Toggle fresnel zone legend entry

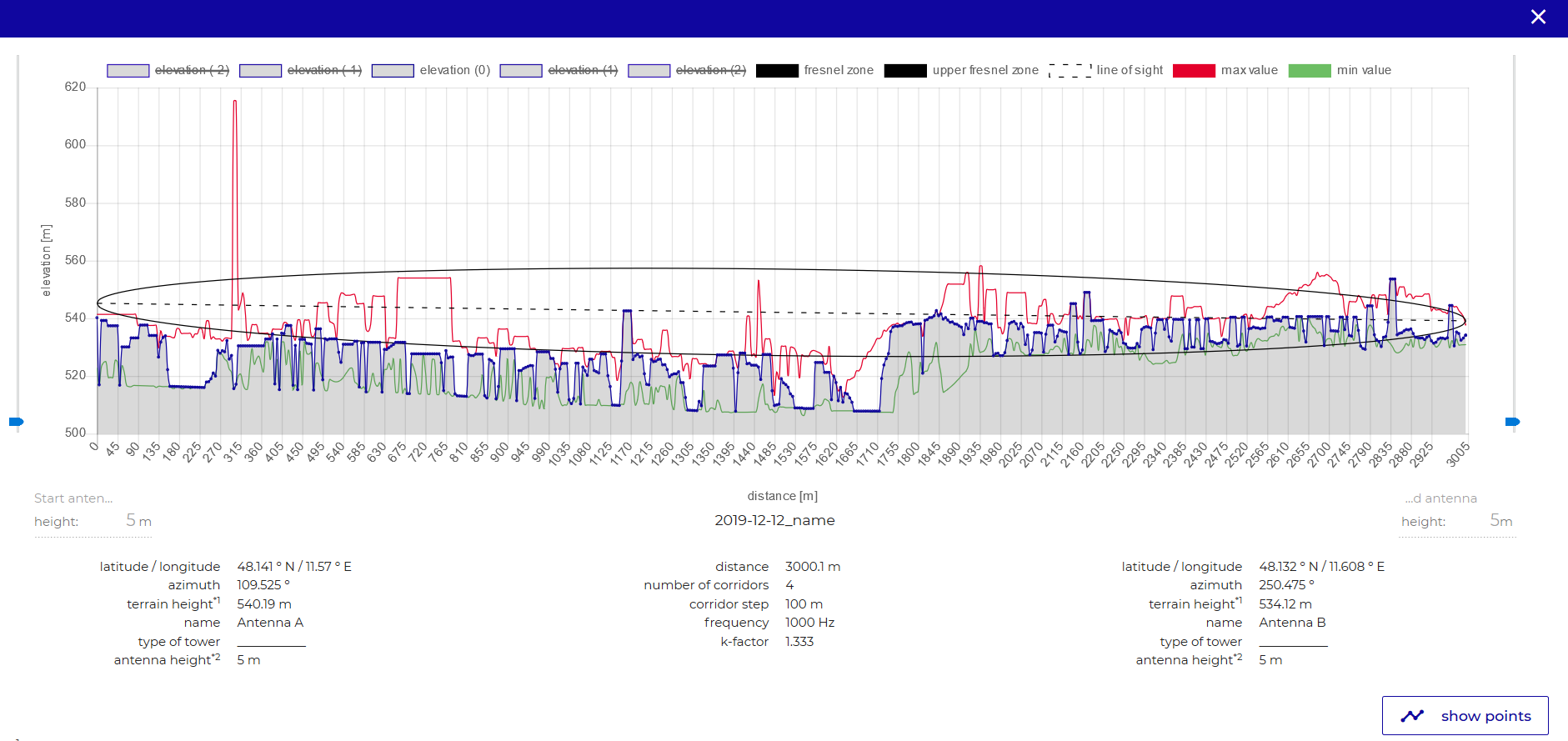(x=815, y=70)
